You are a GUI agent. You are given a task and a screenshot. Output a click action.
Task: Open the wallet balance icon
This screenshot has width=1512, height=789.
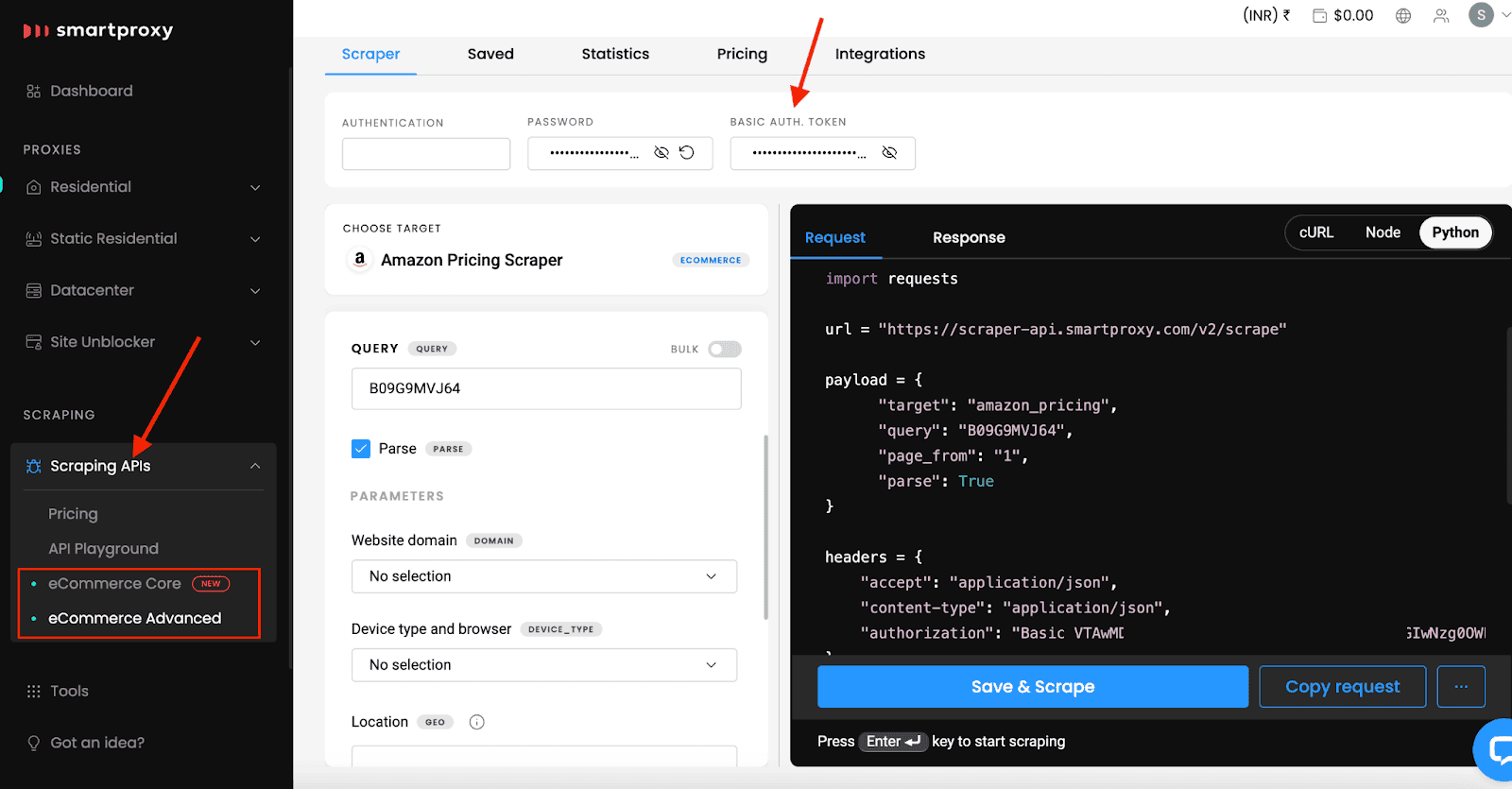point(1319,15)
